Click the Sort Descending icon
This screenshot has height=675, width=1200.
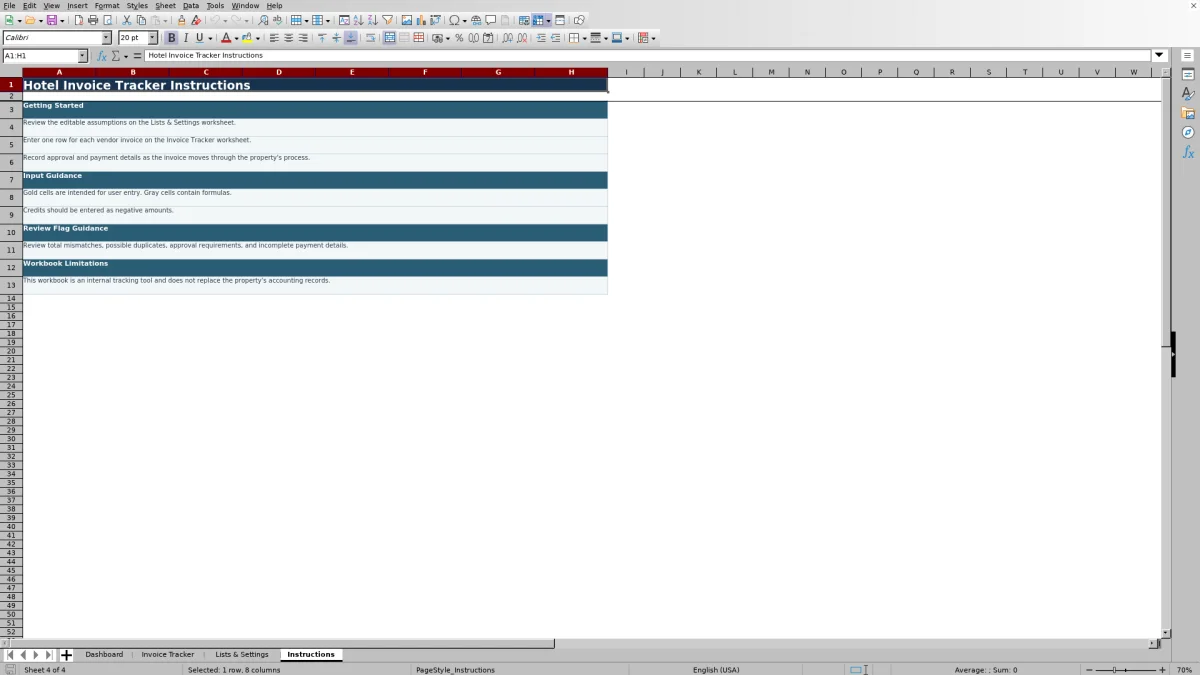(372, 20)
